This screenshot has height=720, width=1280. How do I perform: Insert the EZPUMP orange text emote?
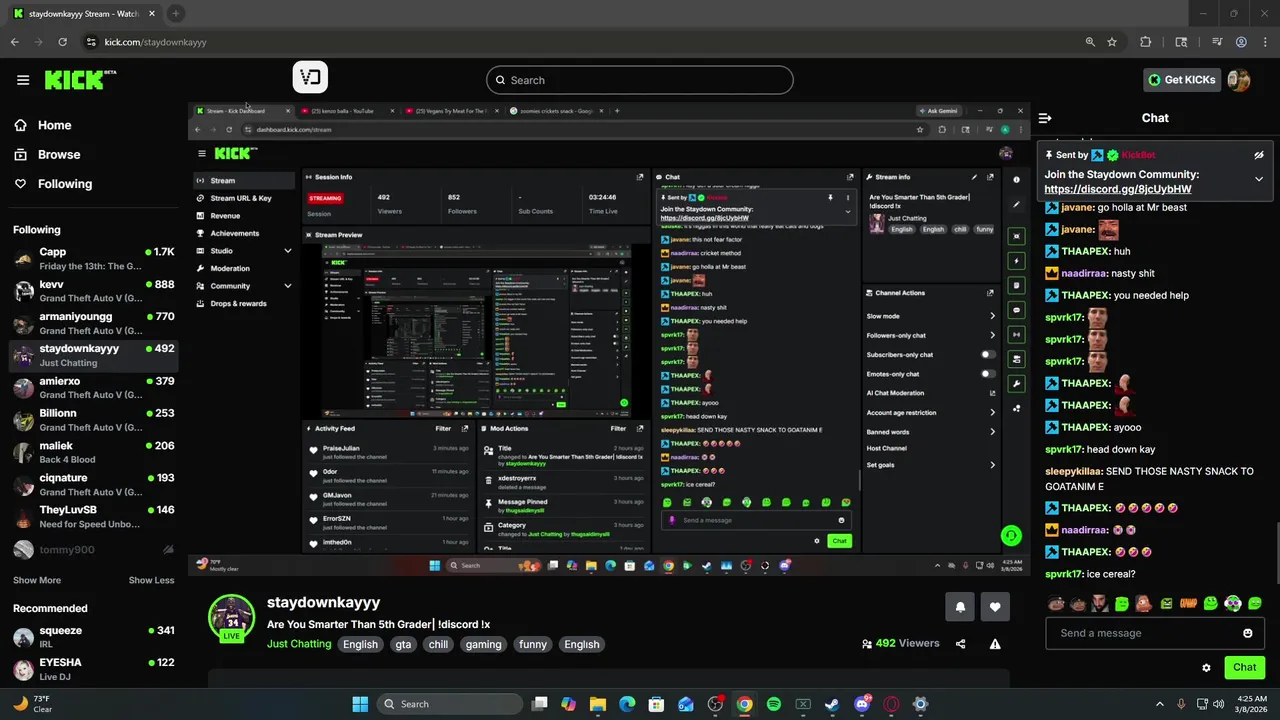1189,603
